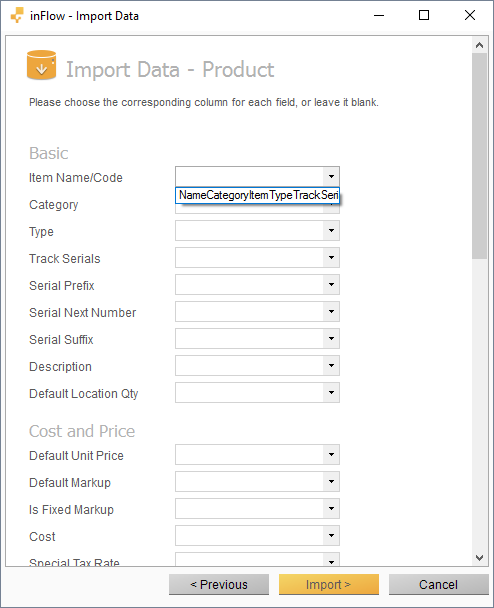
Task: Click the scroll up arrow
Action: click(x=479, y=45)
